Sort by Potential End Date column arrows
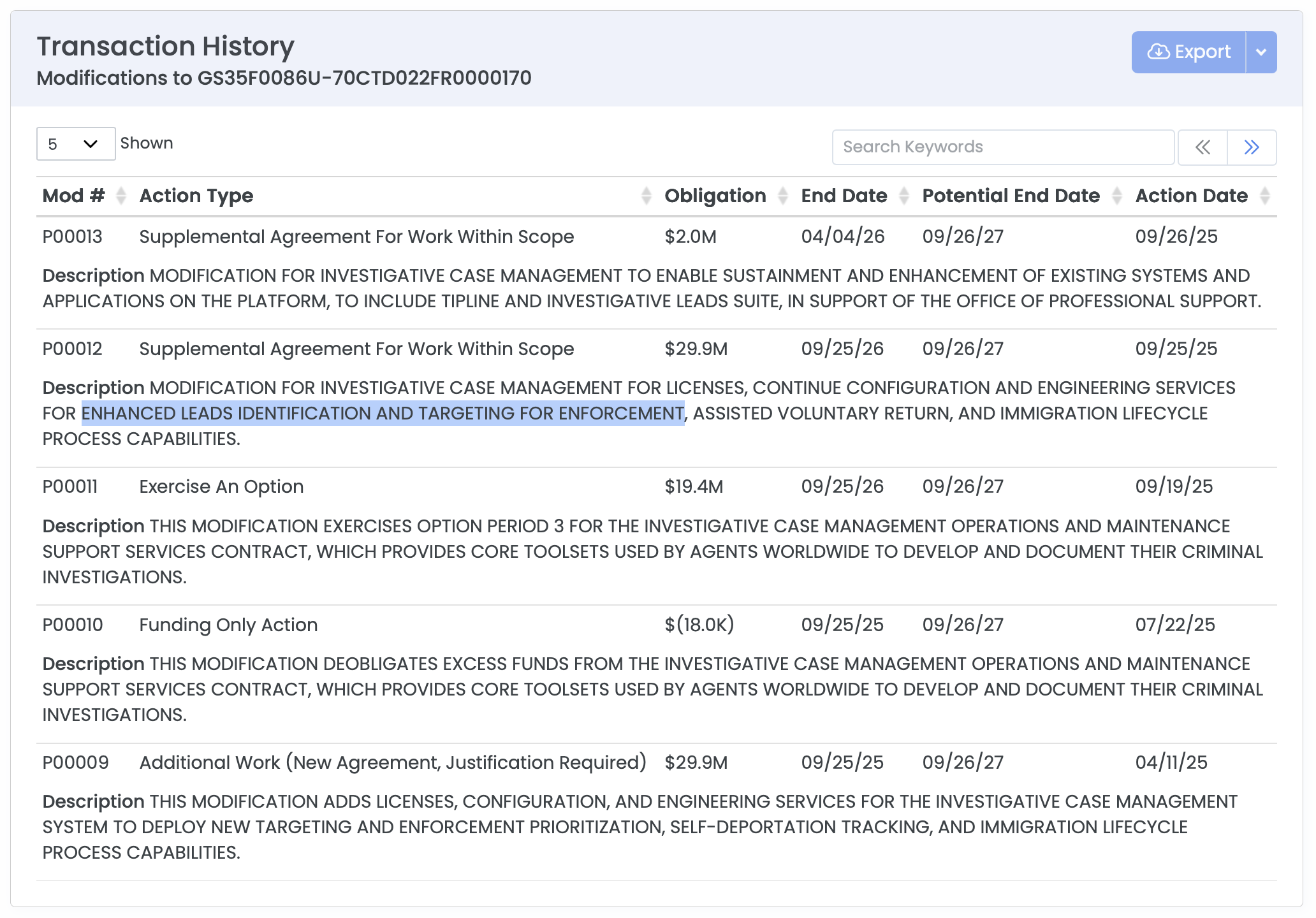1316x918 pixels. 1116,196
